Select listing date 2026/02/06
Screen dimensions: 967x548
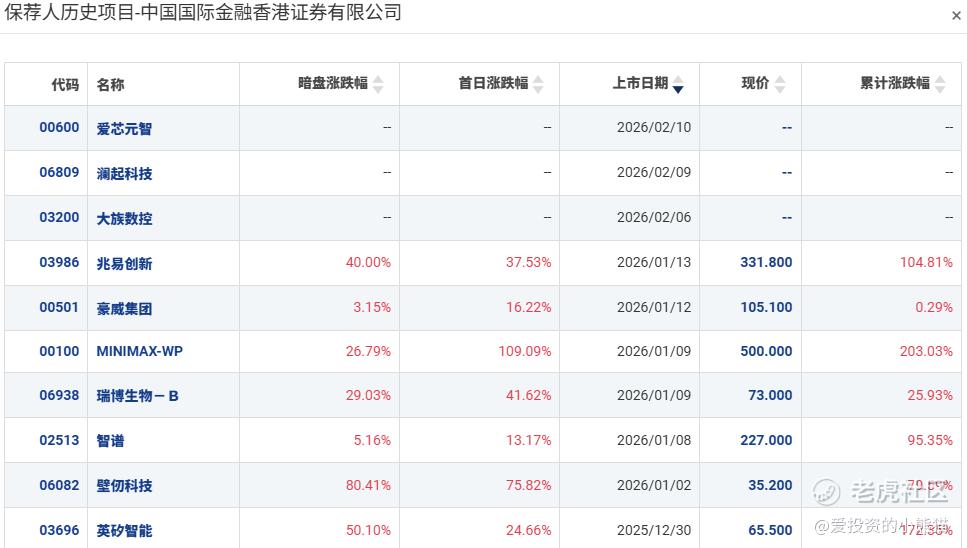click(x=654, y=218)
